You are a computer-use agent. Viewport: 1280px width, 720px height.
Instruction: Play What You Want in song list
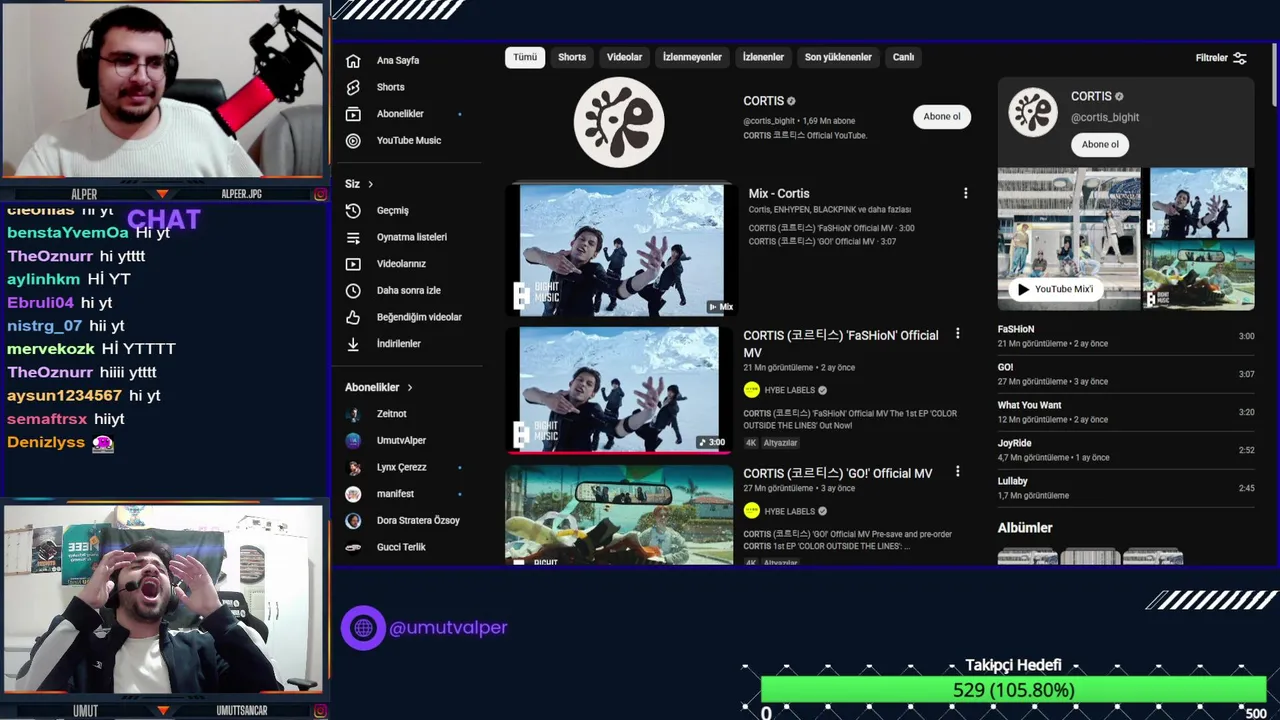tap(1125, 412)
